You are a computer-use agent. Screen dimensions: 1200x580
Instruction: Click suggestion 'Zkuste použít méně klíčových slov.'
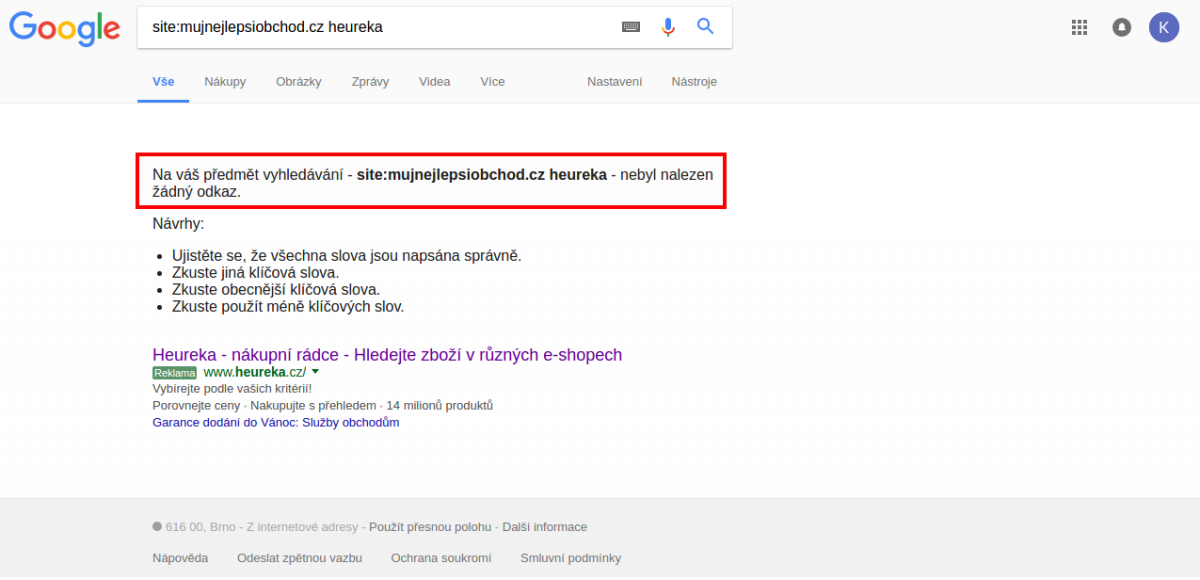[288, 307]
